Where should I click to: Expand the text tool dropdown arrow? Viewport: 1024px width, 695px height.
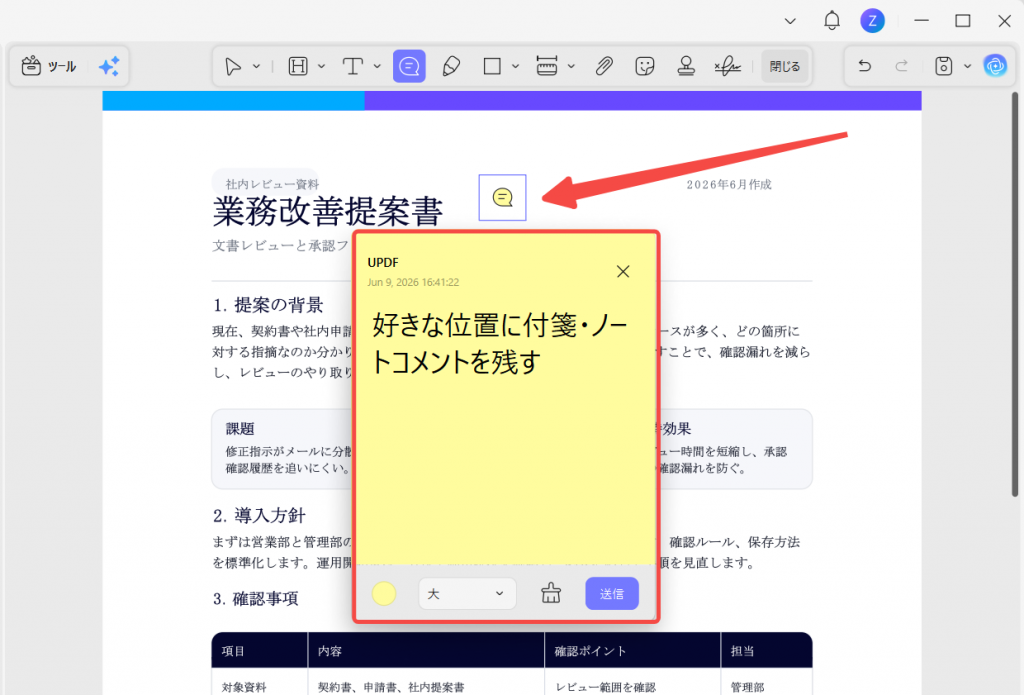377,67
